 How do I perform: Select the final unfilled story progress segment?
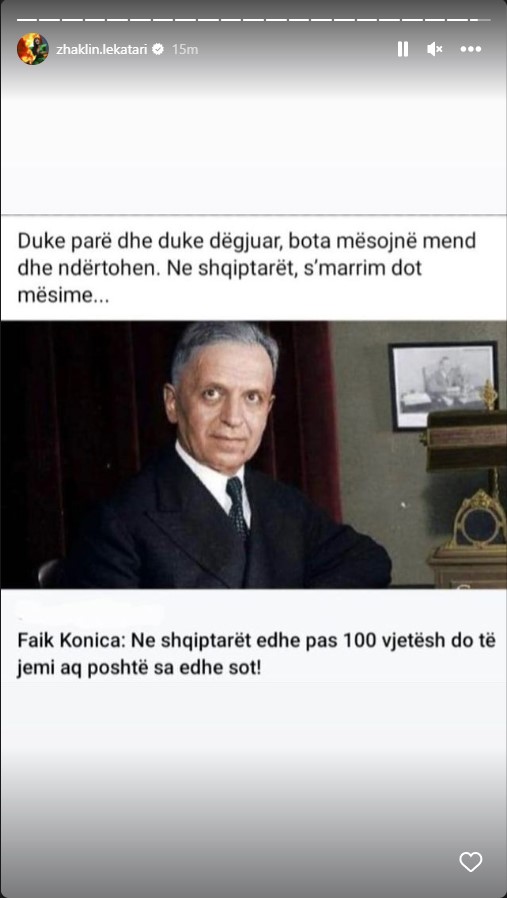point(479,19)
